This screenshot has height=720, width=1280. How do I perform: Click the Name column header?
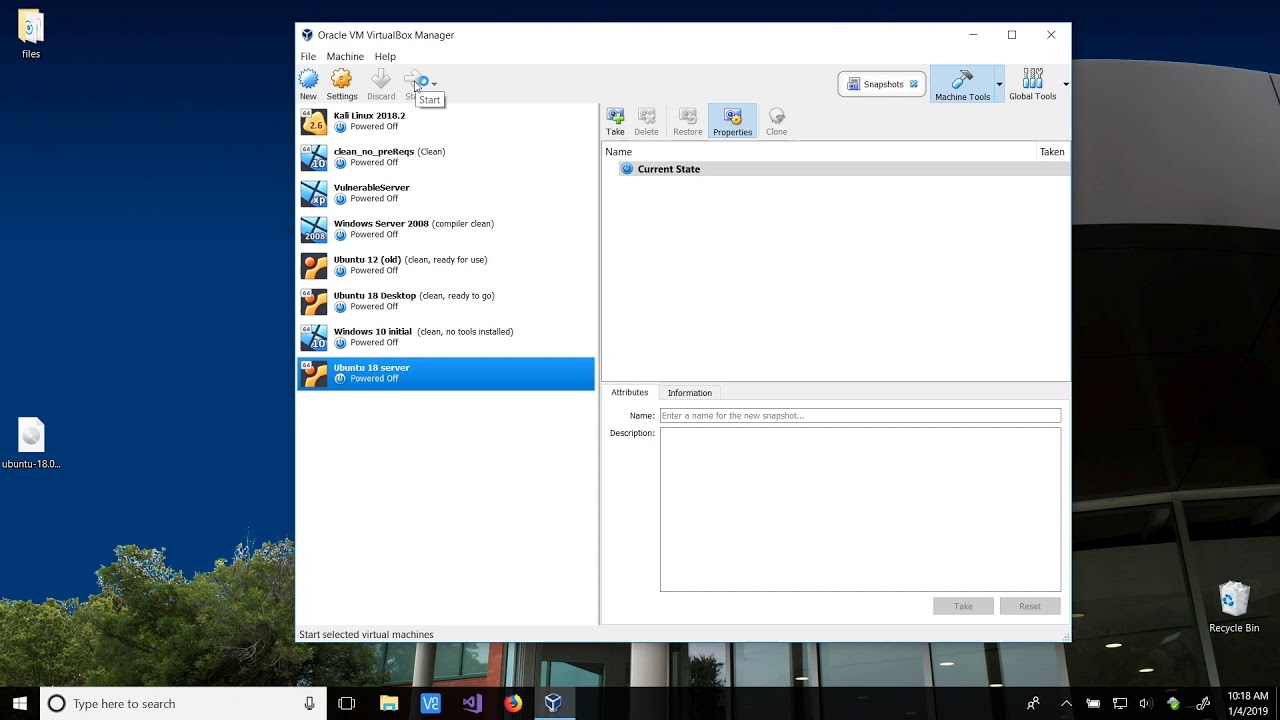819,152
